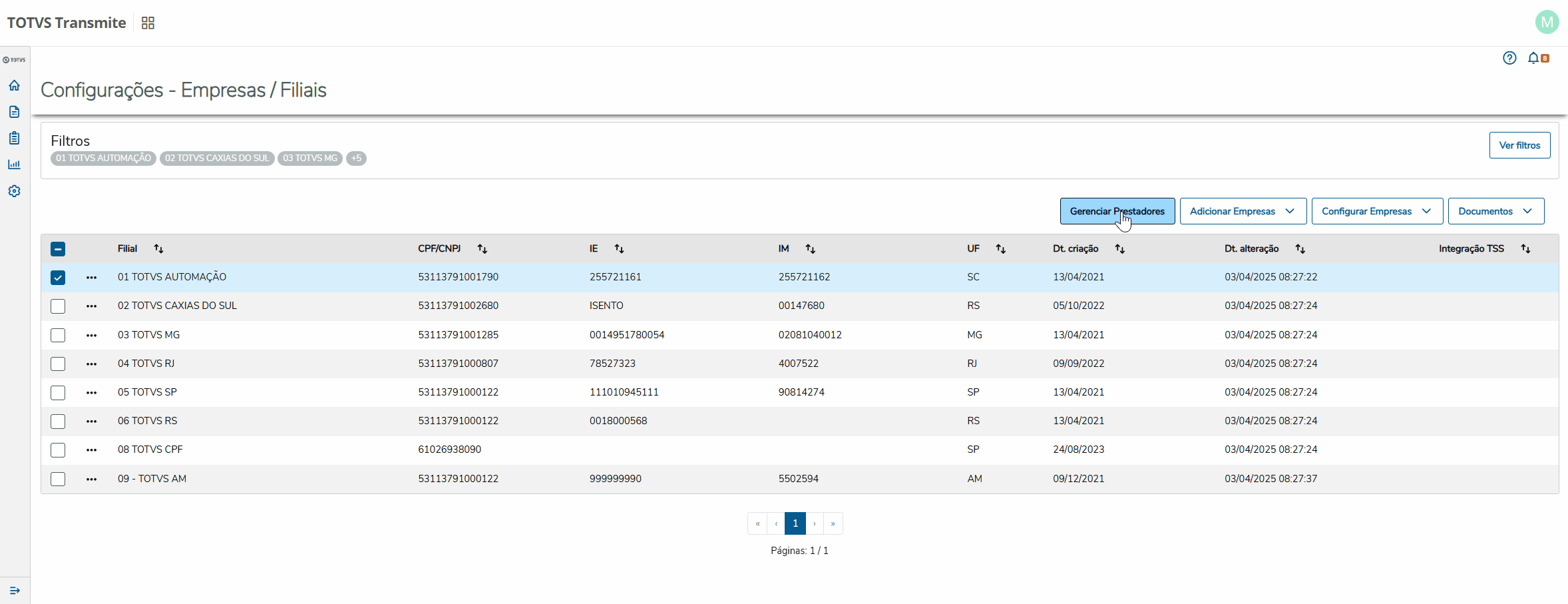Sort table by Dt. criação column arrows
This screenshot has height=604, width=1568.
pos(1120,248)
